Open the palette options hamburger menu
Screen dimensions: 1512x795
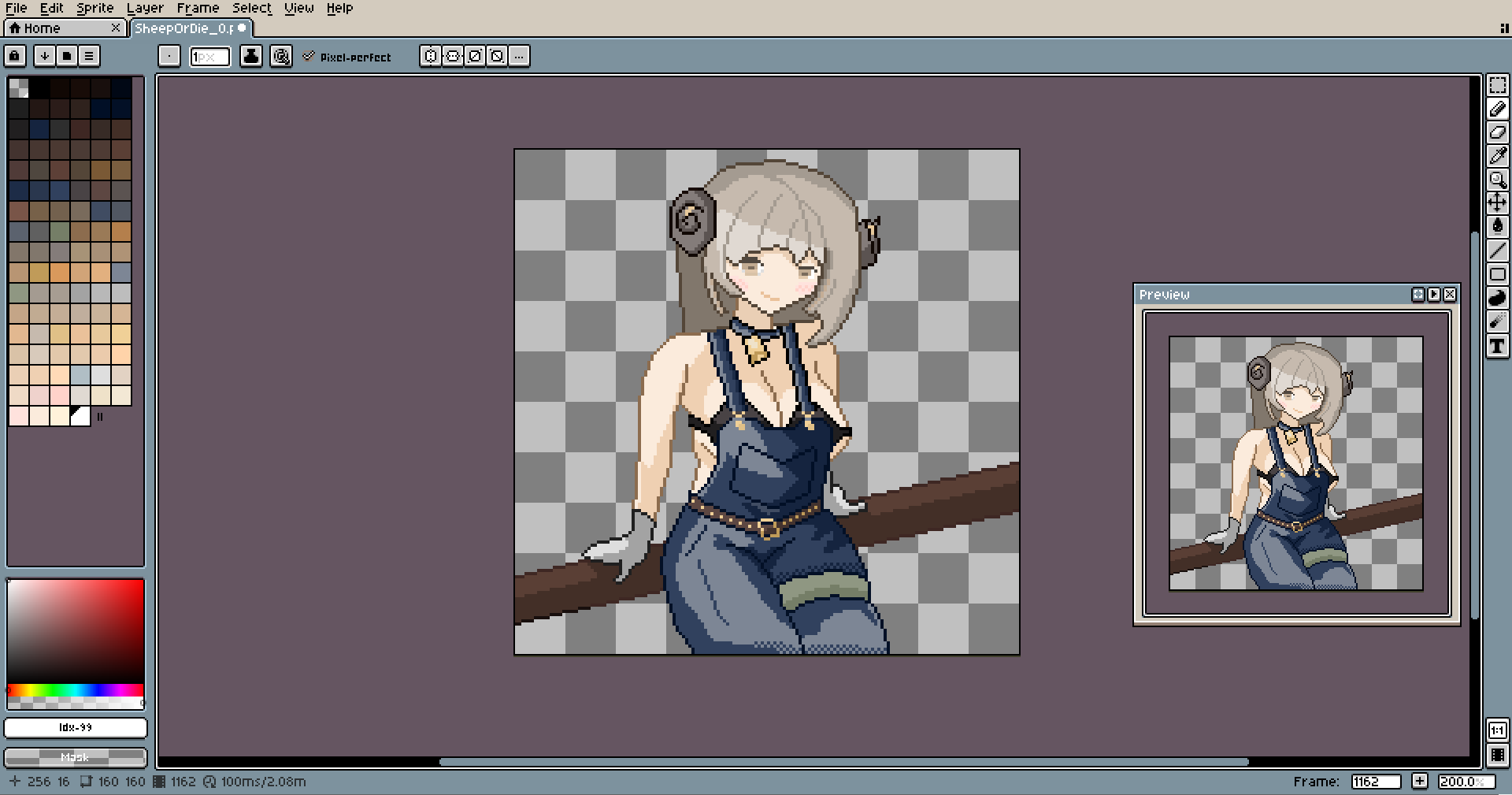point(89,56)
